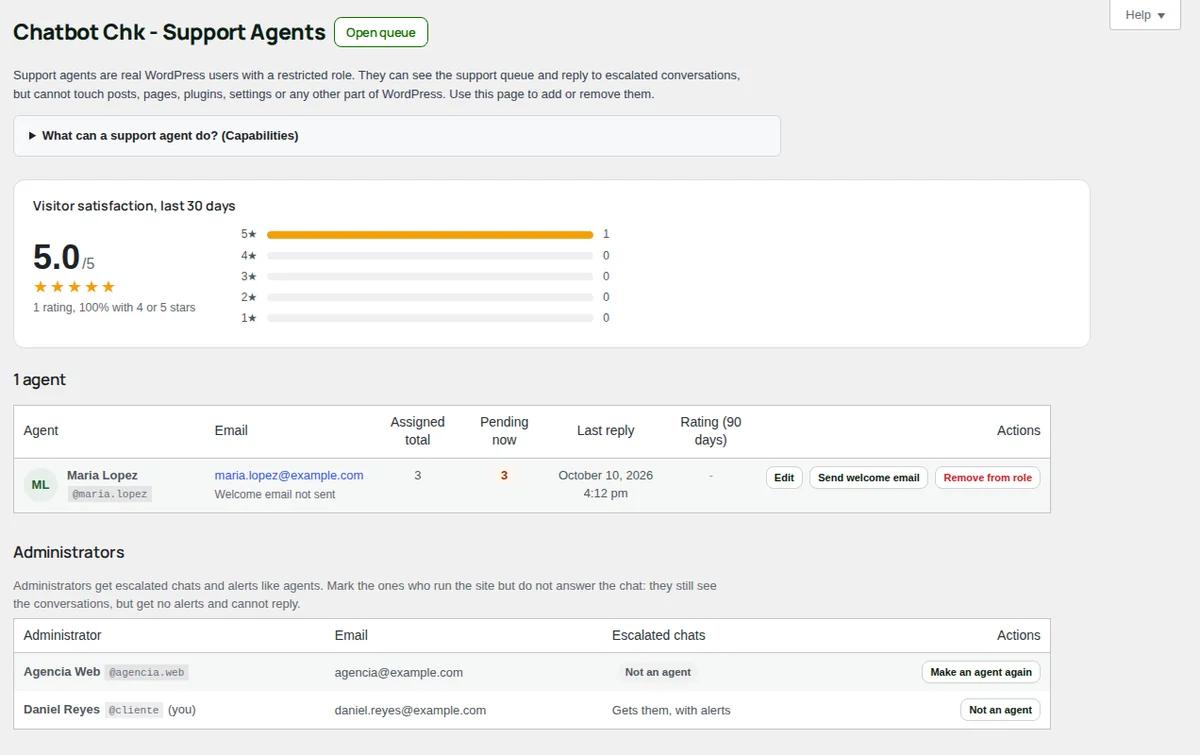
Task: Click agencia@example.com email cell
Action: (399, 672)
